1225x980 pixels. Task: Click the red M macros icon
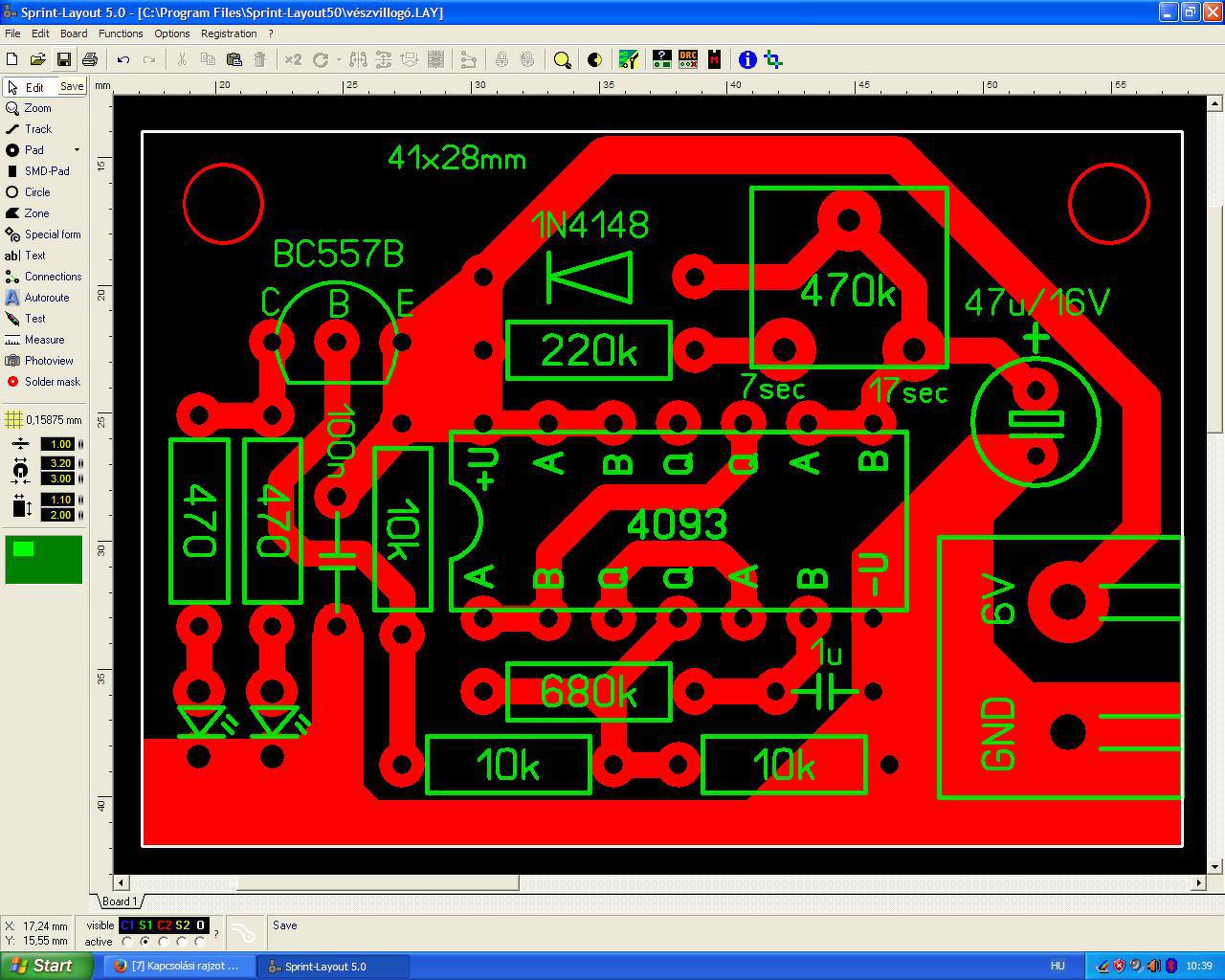pos(714,59)
